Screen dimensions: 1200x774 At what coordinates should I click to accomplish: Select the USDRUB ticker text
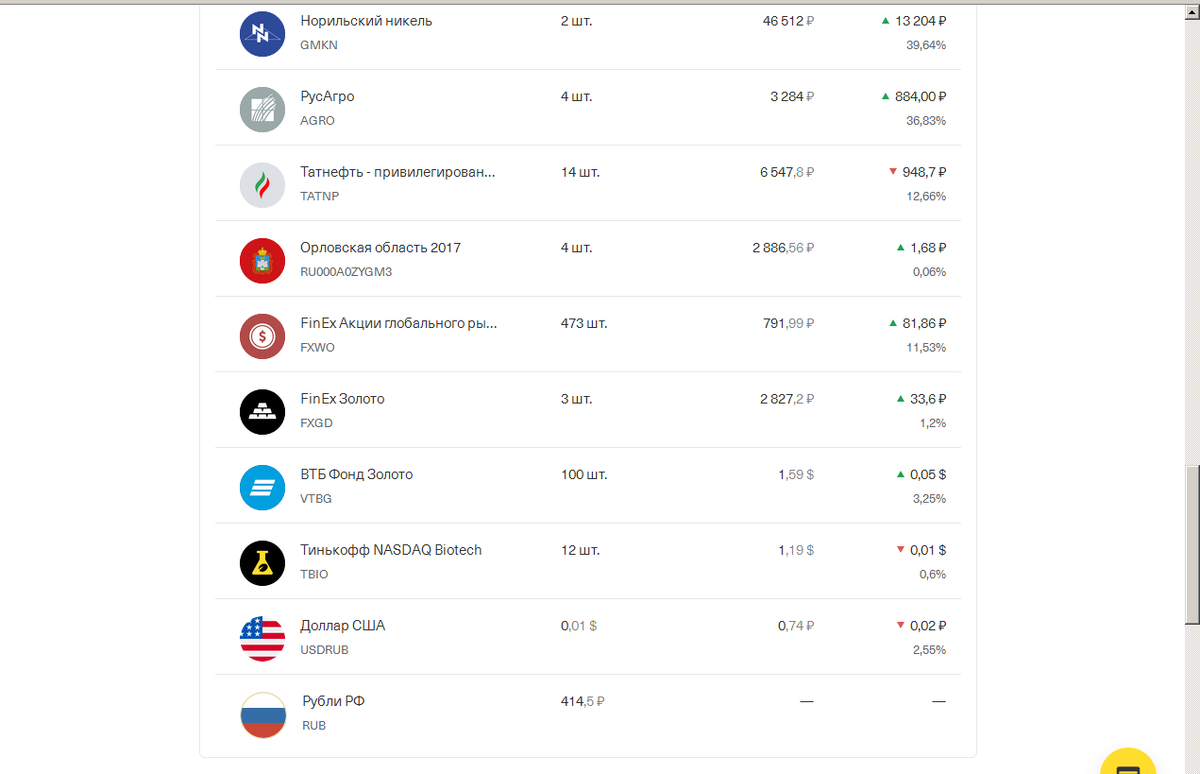[x=325, y=649]
